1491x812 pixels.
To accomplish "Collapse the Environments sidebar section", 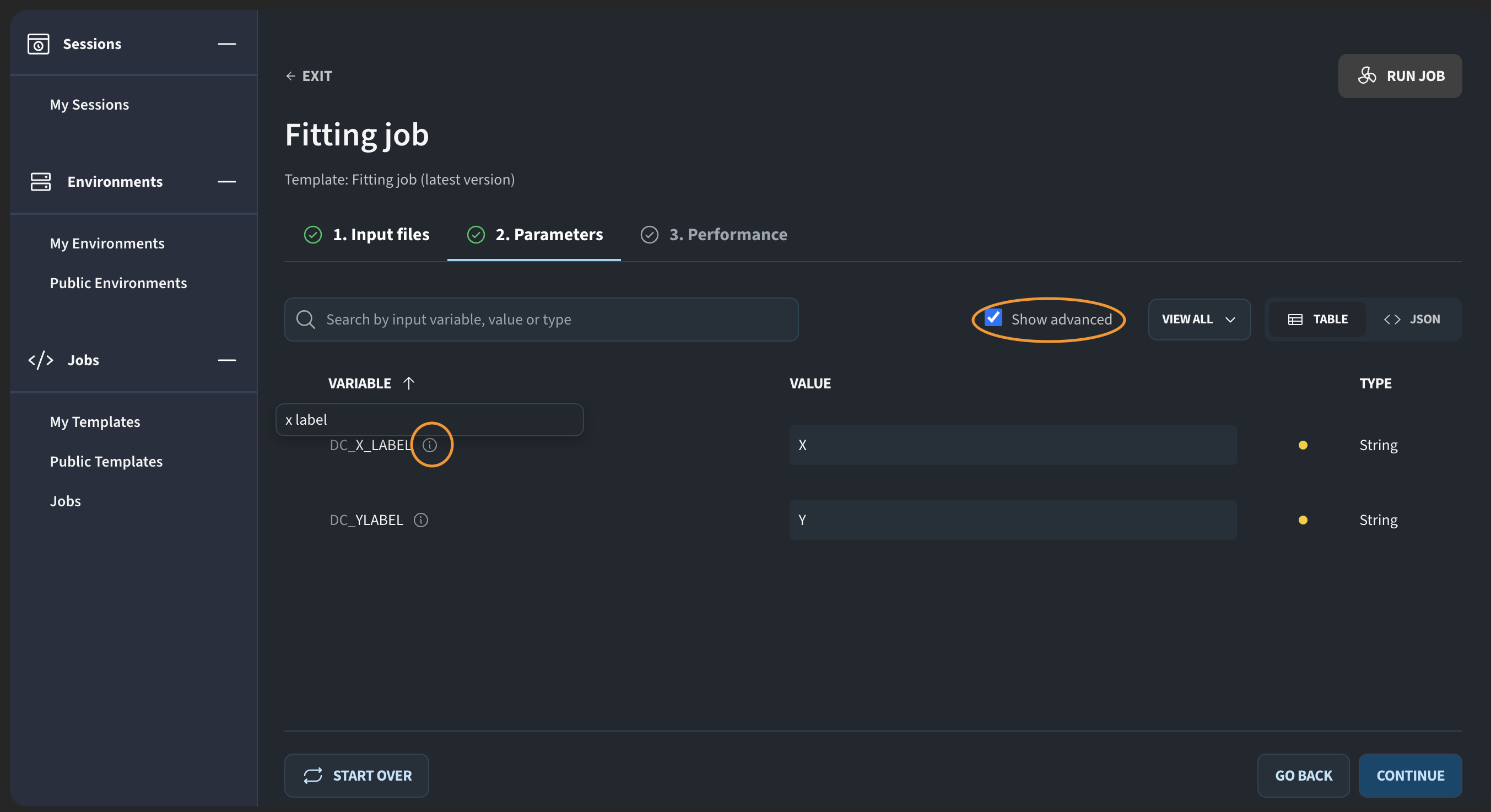I will (x=226, y=182).
